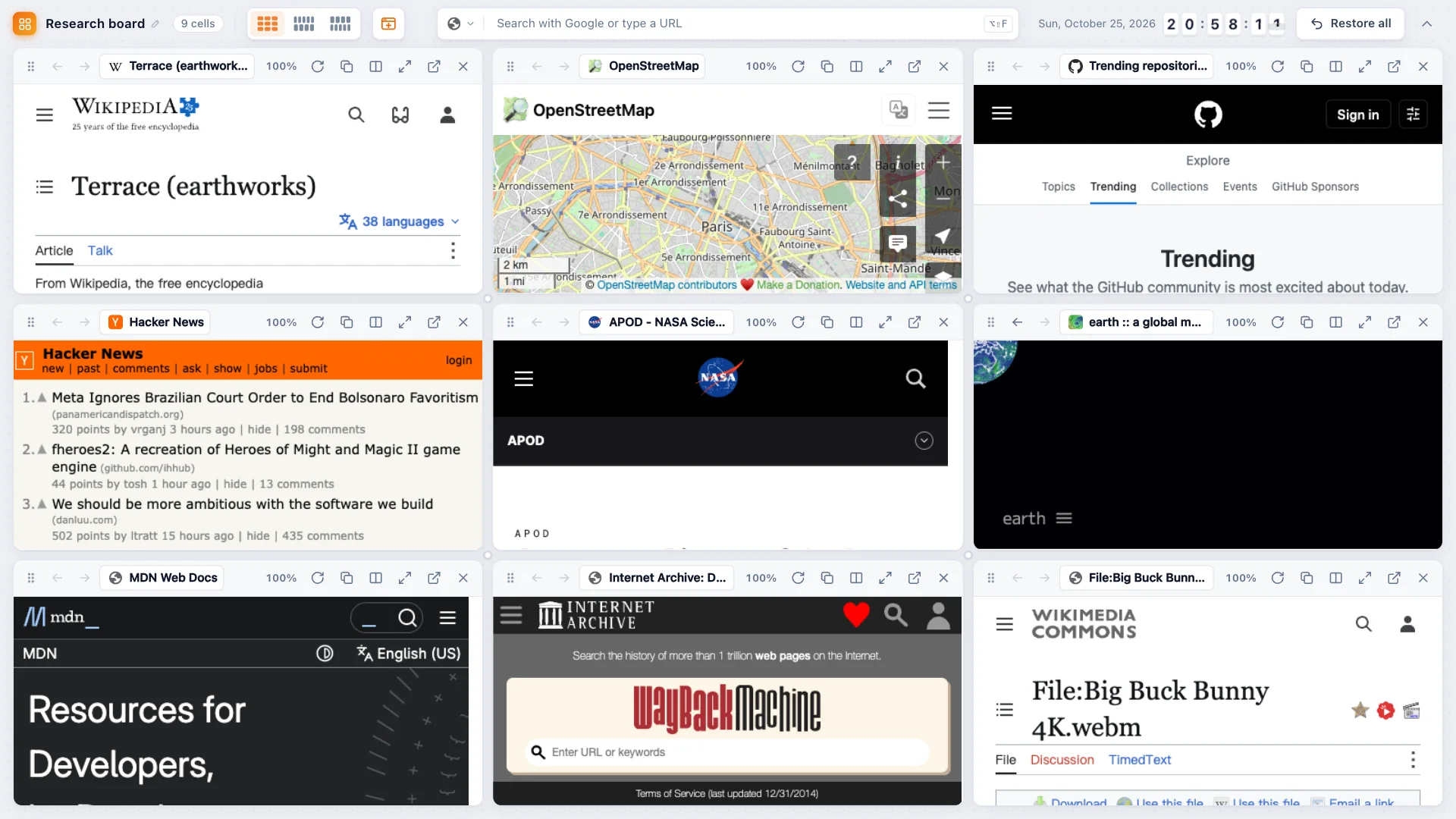
Task: Toggle split view in Hacker News cell
Action: (x=375, y=322)
